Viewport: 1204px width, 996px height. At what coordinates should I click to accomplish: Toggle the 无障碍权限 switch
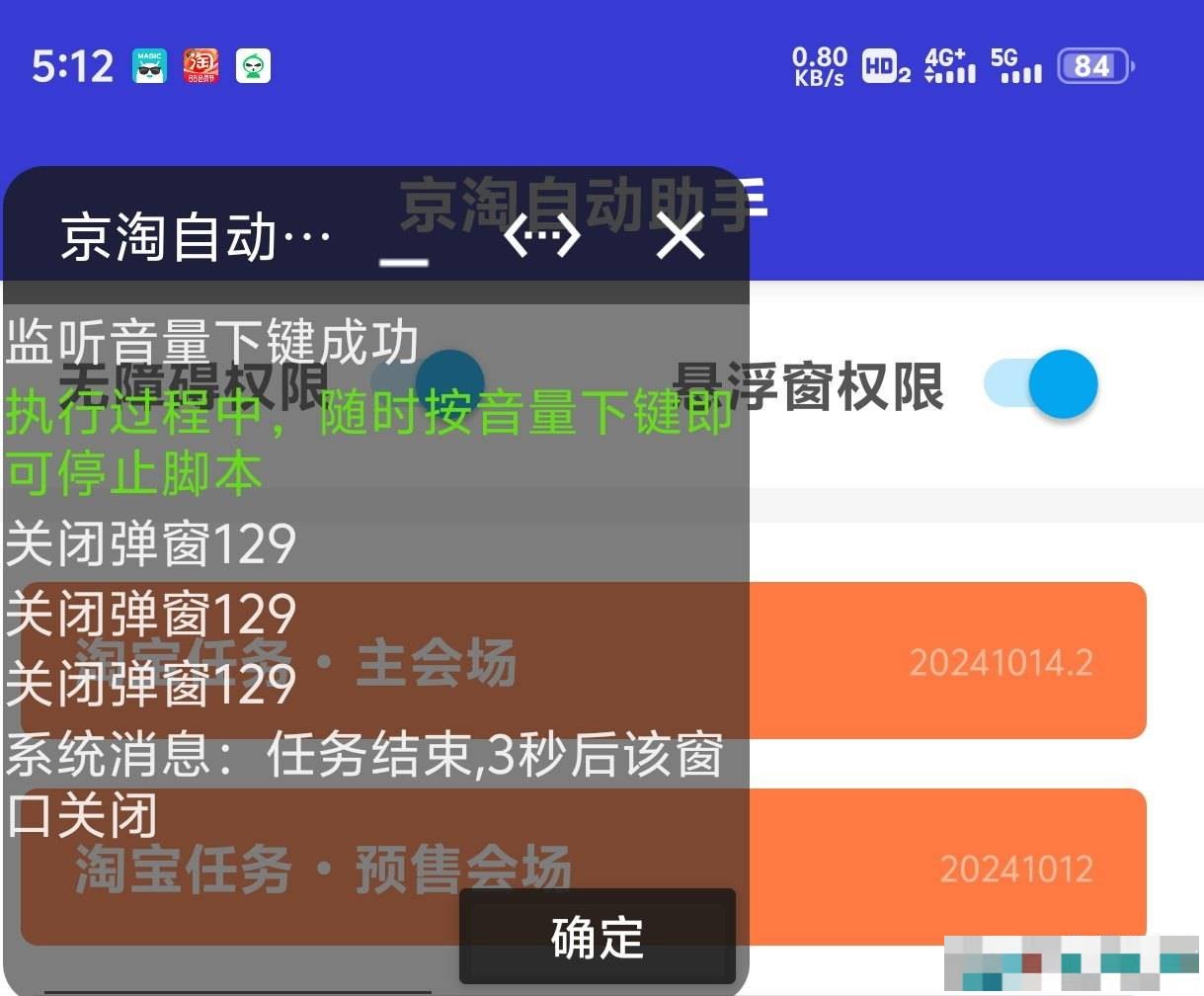[x=428, y=383]
